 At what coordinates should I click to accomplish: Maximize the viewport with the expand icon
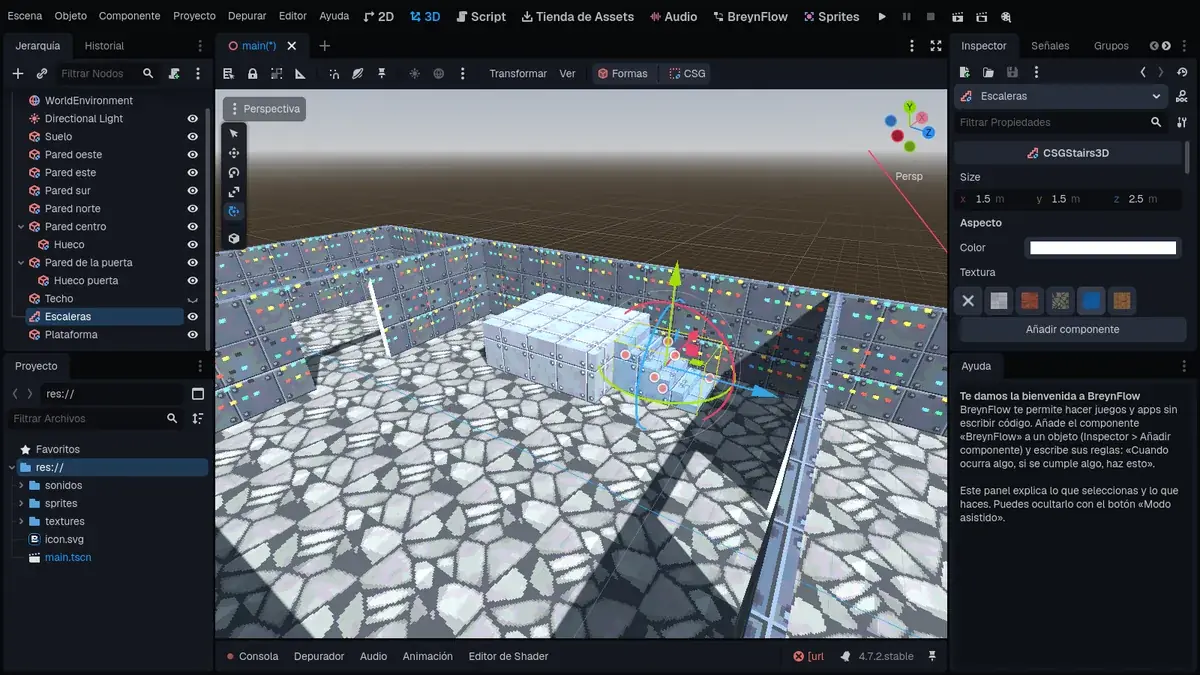936,46
